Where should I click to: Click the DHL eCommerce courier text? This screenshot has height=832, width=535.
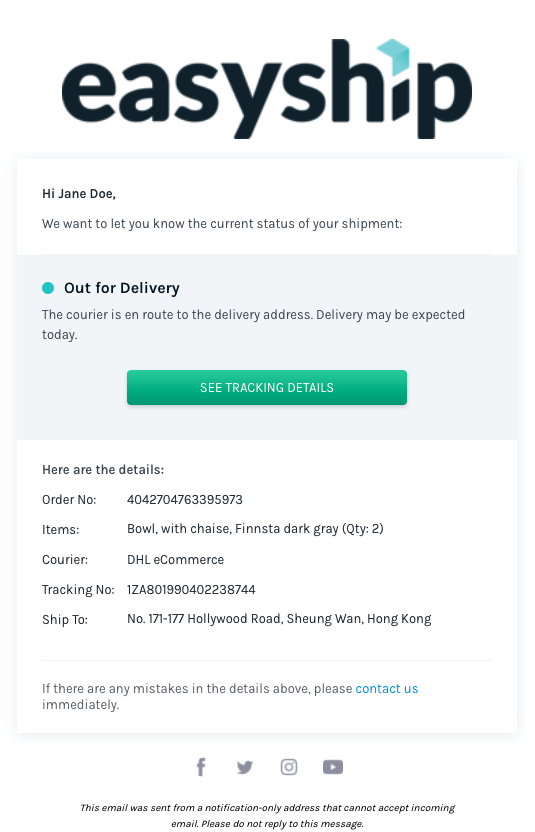point(176,560)
